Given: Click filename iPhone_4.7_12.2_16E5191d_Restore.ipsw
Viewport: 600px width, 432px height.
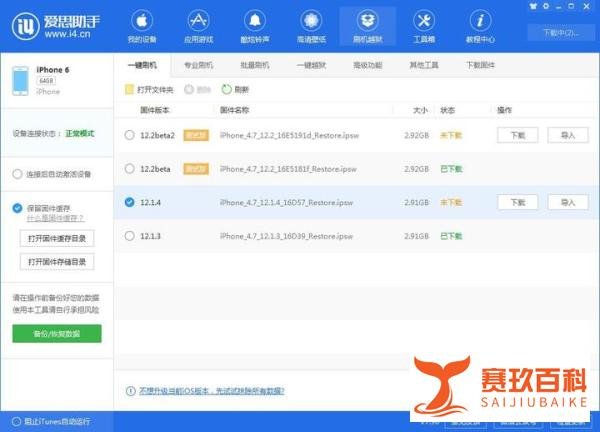Looking at the screenshot, I should (289, 135).
